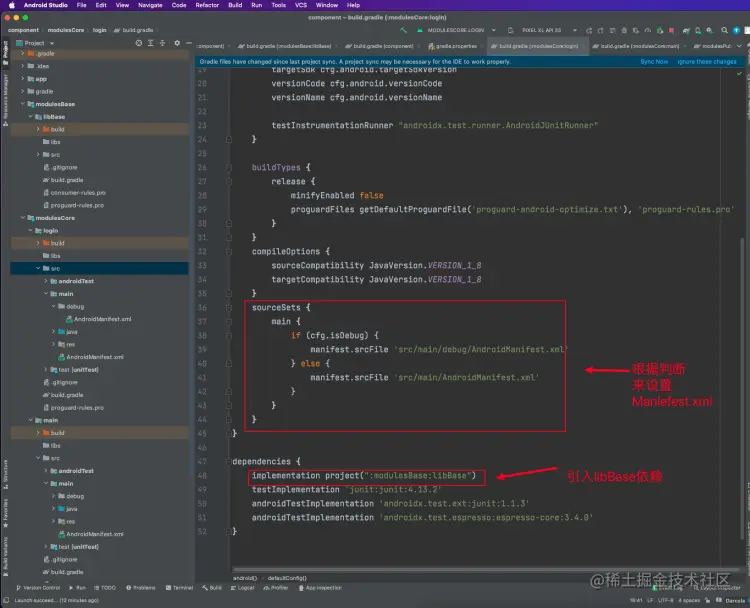Viewport: 750px width, 608px height.
Task: Open the Search Everywhere magnifier icon
Action: coord(725,30)
